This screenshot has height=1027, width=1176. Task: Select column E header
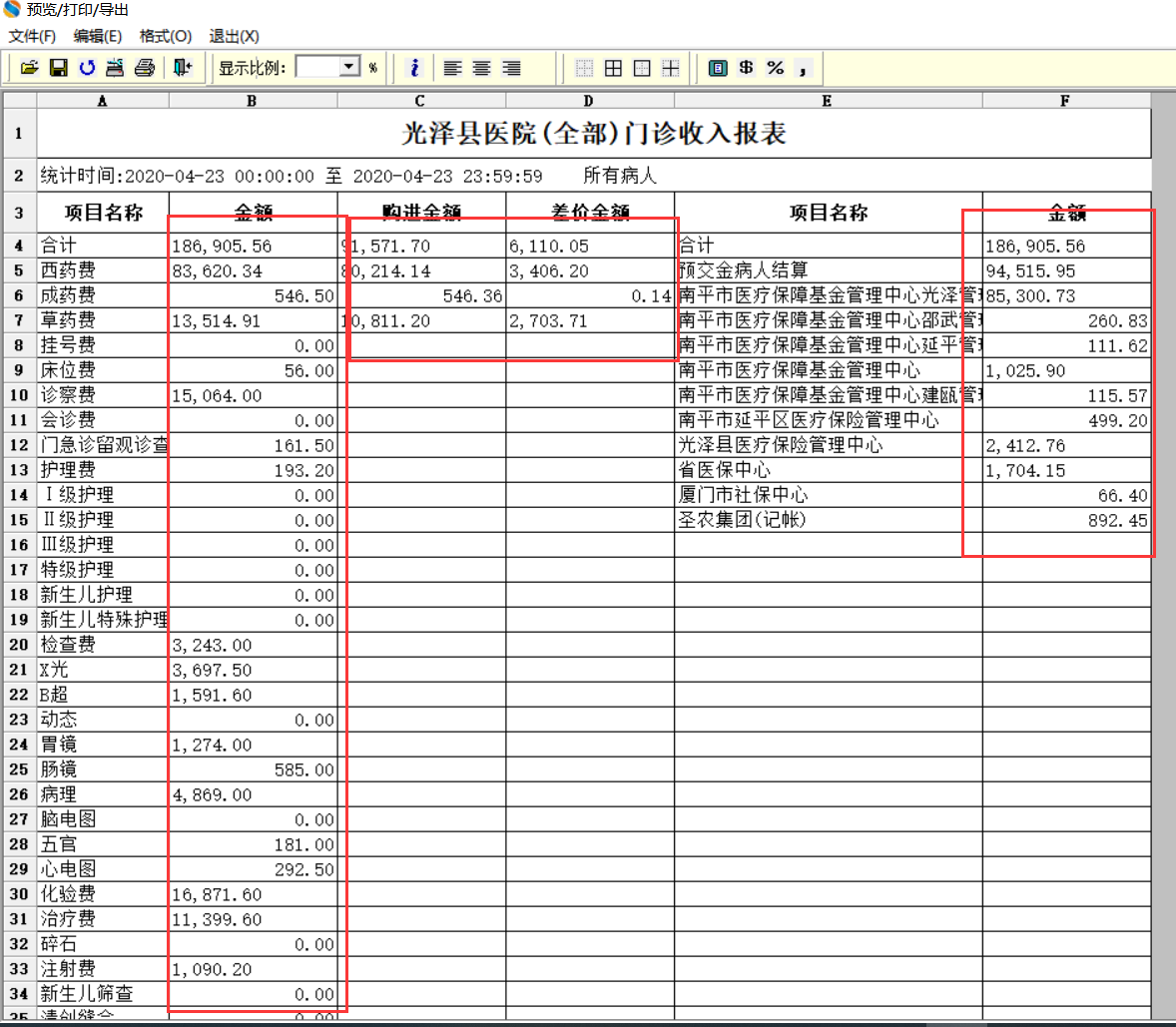(828, 101)
